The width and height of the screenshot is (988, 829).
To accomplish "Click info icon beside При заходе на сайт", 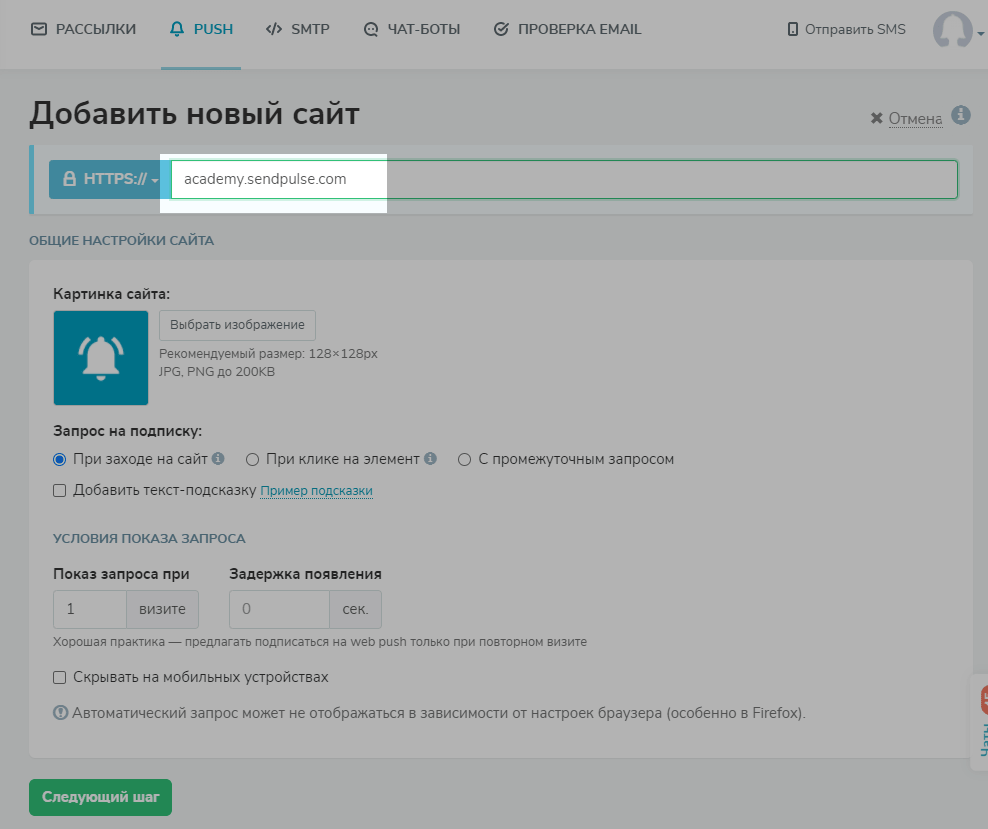I will 218,459.
